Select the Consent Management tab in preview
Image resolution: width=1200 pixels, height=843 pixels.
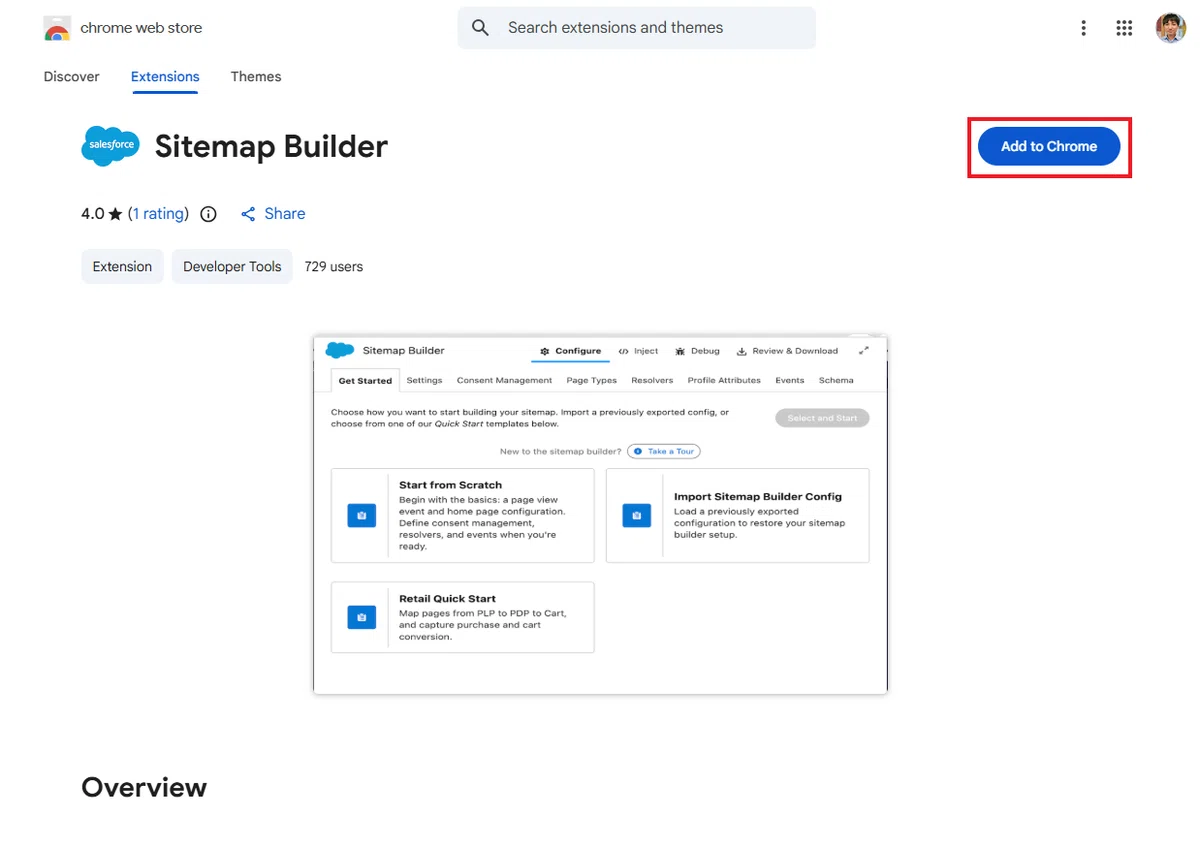pos(504,381)
